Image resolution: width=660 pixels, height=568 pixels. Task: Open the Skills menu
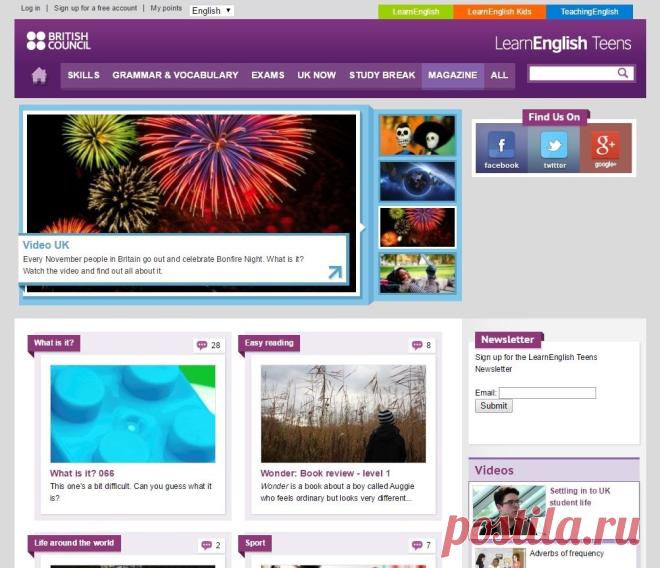click(84, 75)
